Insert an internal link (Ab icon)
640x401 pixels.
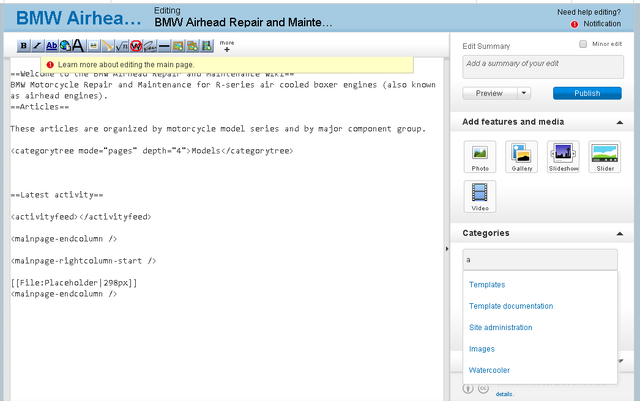51,46
